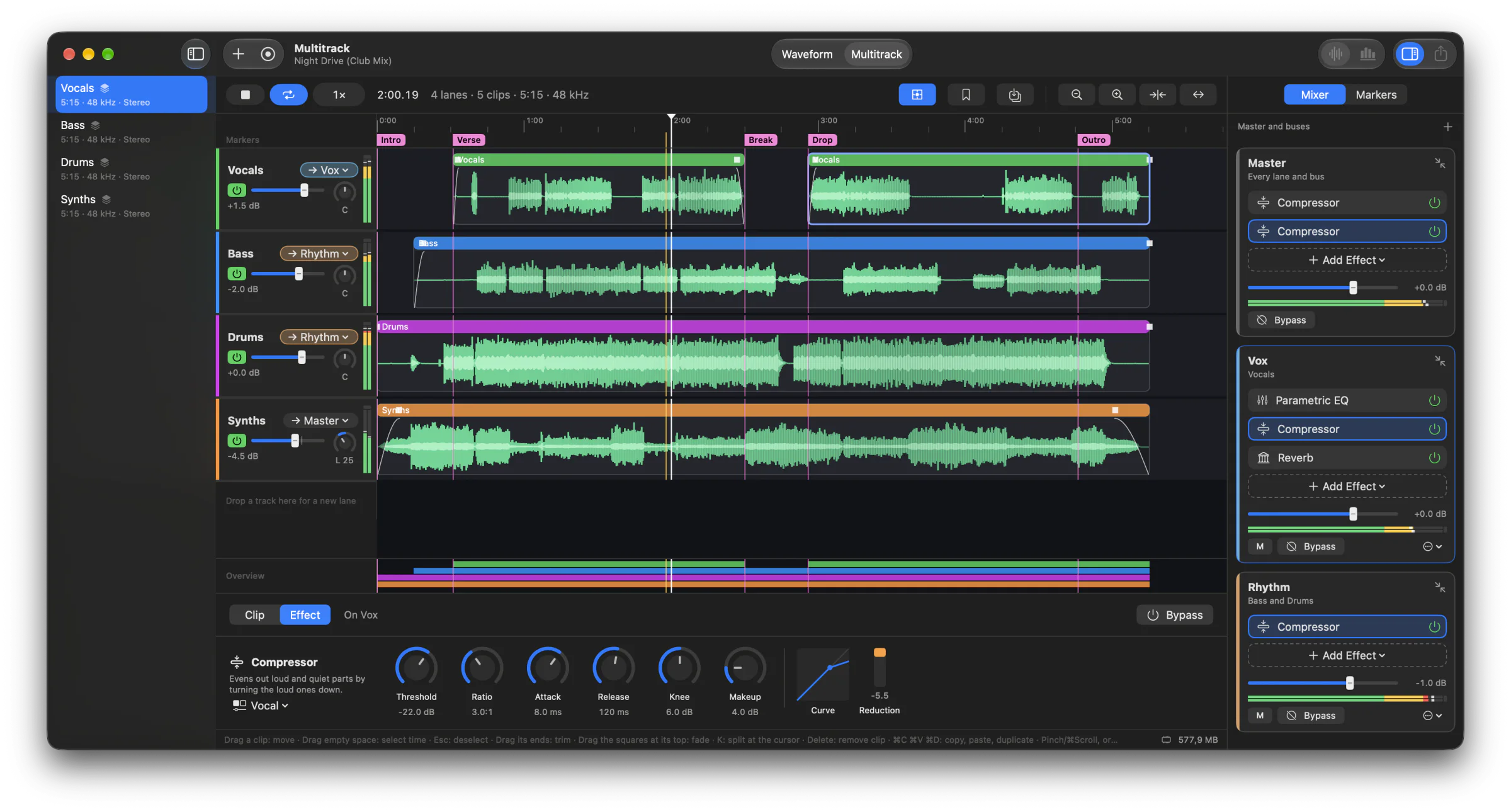The width and height of the screenshot is (1511, 812).
Task: Toggle the right inspector panel icon
Action: click(x=1410, y=54)
